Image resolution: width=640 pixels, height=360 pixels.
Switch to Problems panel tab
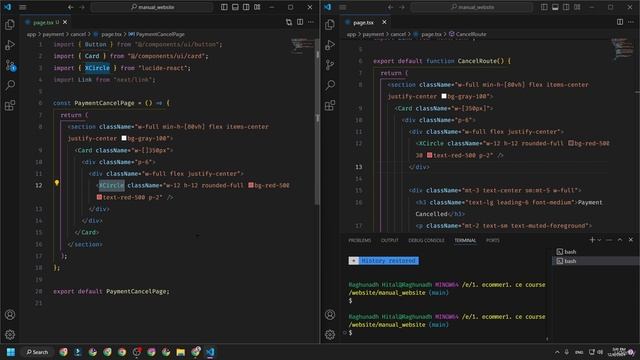tap(360, 240)
